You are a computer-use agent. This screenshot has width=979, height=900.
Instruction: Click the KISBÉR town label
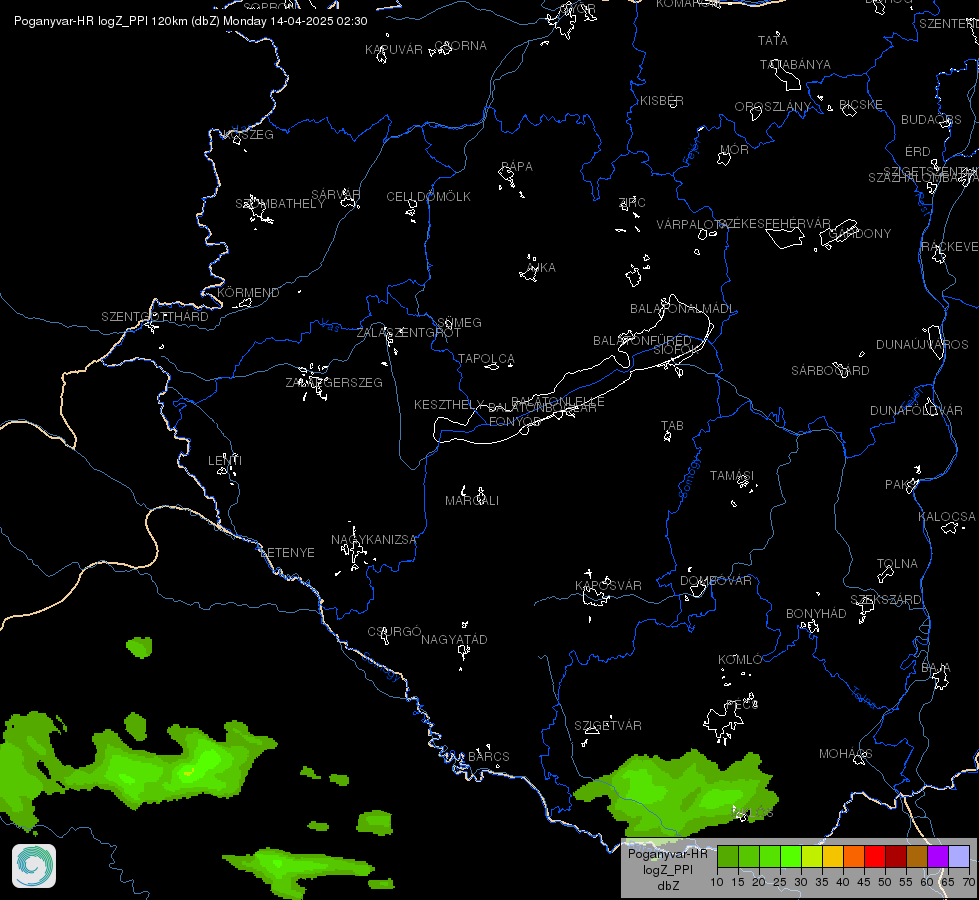(x=662, y=101)
